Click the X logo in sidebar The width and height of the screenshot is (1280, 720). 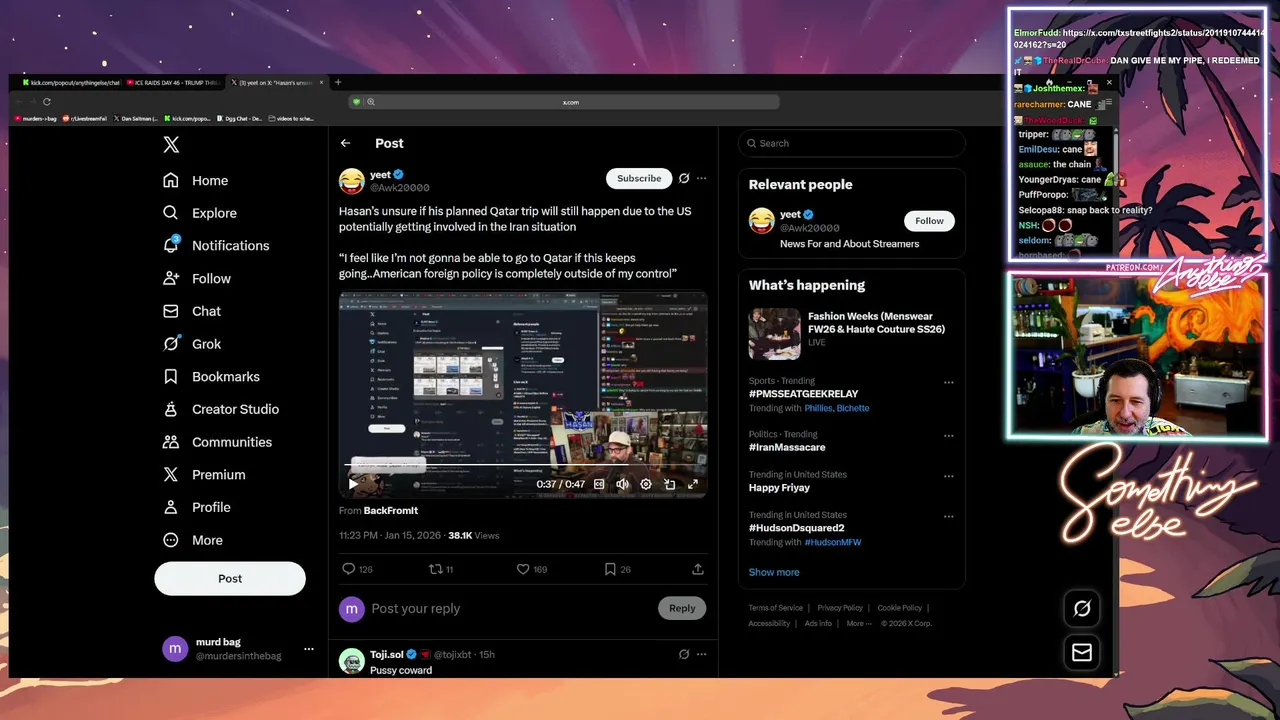171,145
